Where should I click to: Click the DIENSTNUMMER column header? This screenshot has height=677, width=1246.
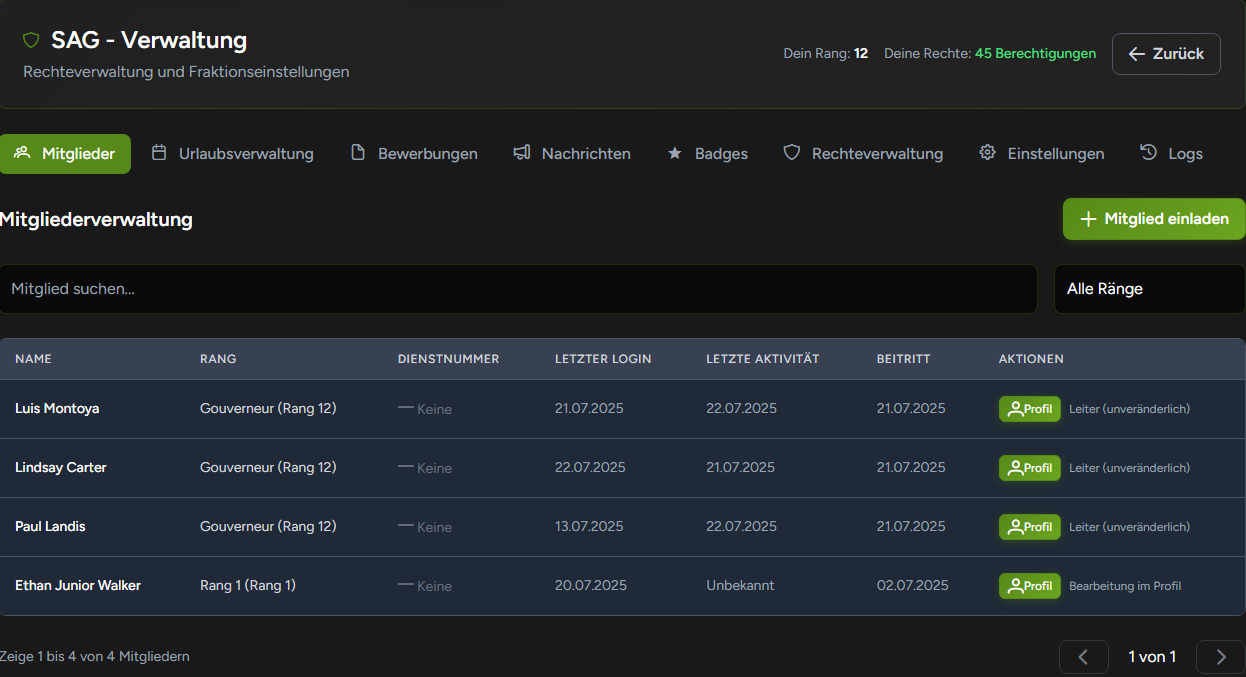448,359
